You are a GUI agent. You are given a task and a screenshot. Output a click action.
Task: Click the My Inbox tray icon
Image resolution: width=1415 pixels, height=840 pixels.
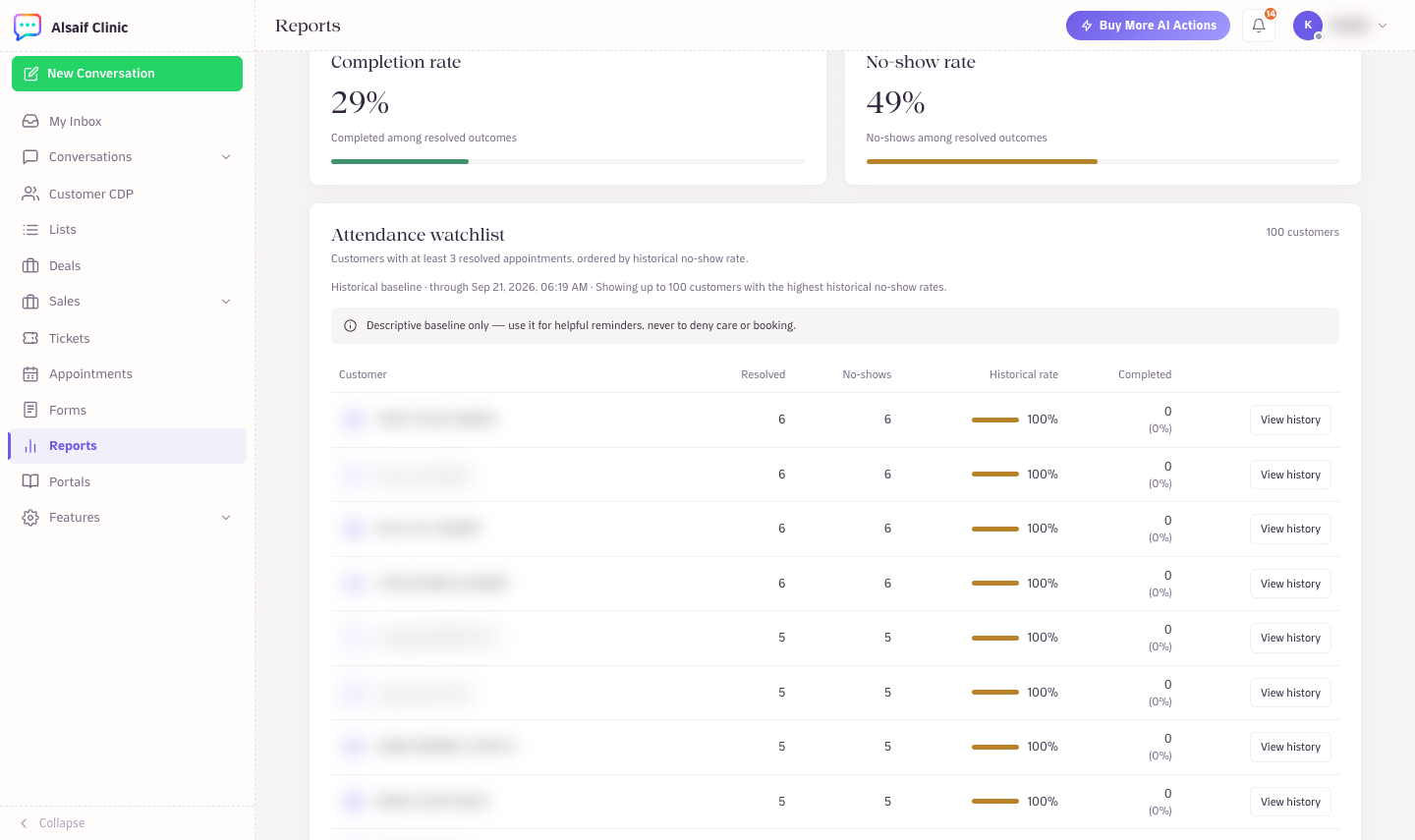(x=30, y=121)
